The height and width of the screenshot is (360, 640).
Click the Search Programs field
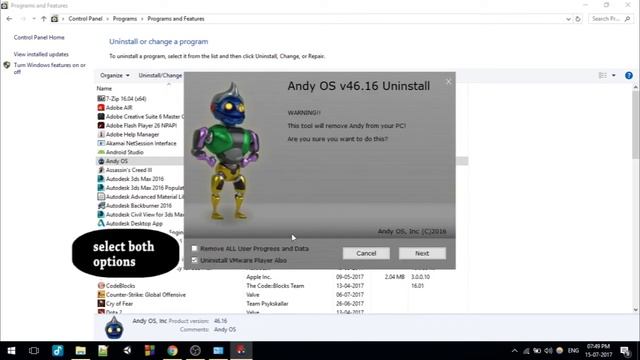click(611, 19)
